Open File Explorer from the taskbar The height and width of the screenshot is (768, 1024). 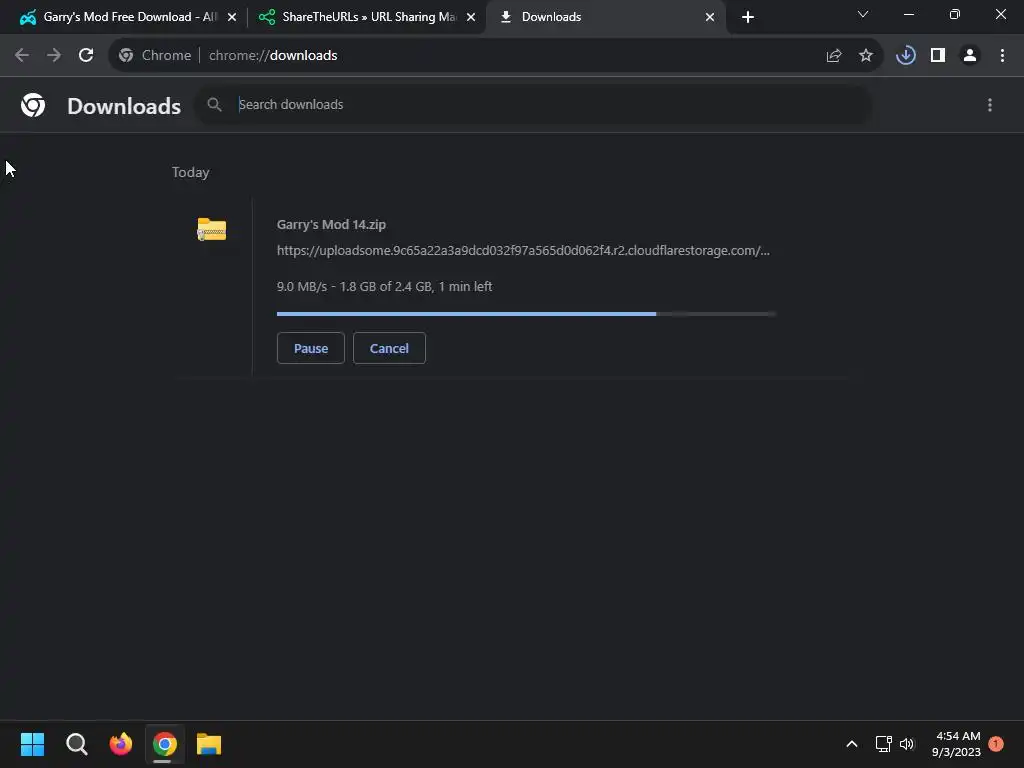tap(209, 744)
